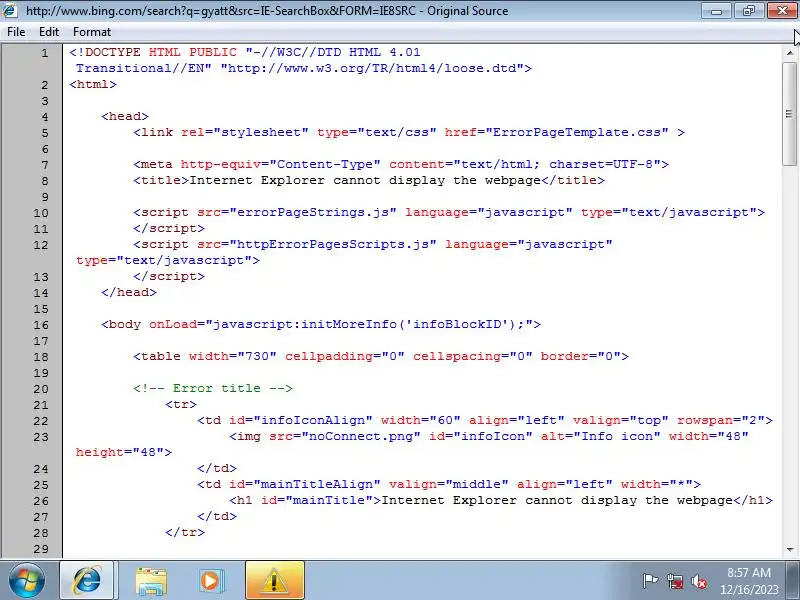
Task: Open the yellow warning app in the taskbar
Action: (x=274, y=581)
